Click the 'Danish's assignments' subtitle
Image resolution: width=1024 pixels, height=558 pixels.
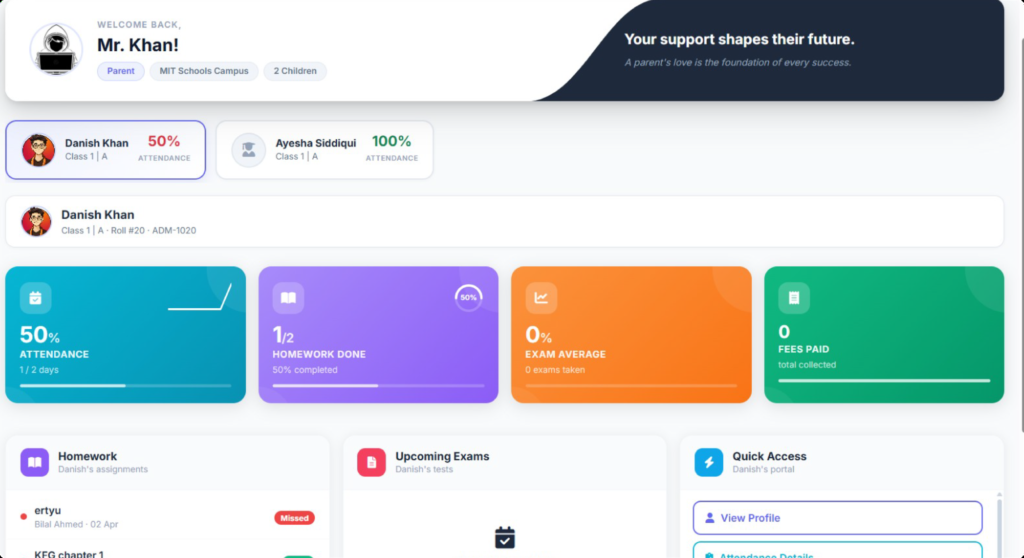103,469
